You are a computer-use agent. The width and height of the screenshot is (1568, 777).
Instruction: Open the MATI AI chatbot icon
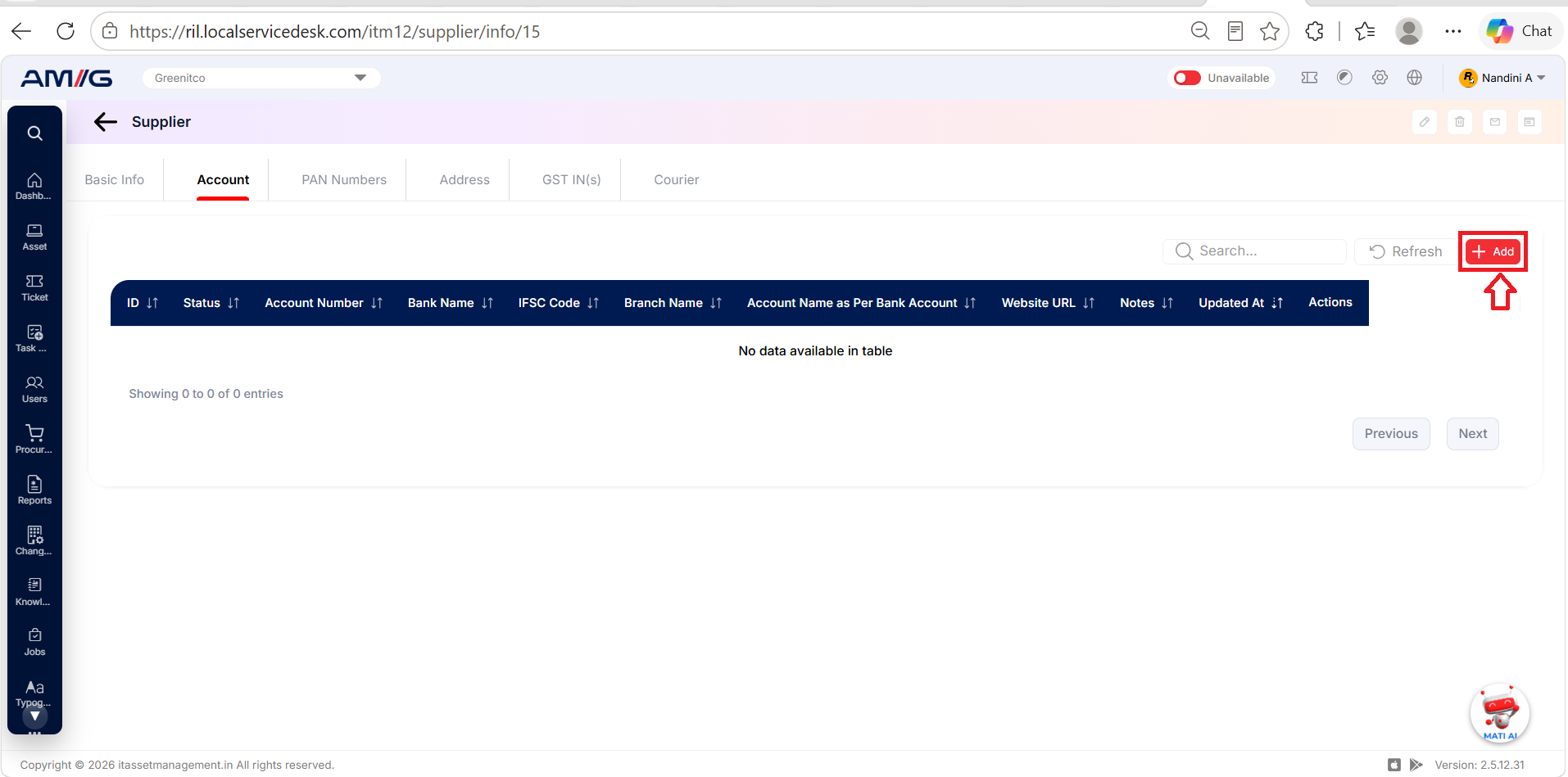point(1500,713)
